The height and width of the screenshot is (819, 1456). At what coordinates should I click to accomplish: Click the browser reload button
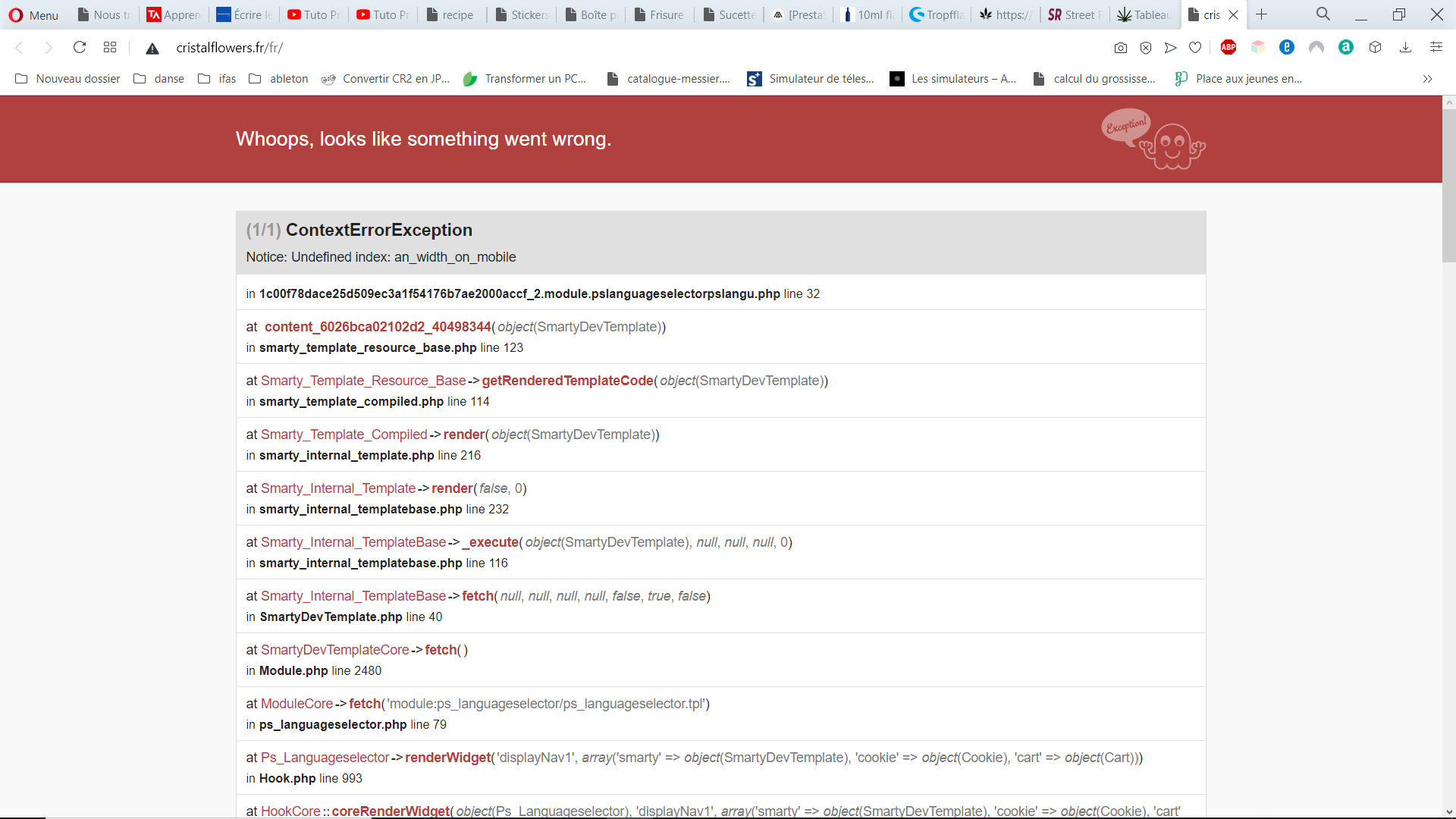pos(79,48)
